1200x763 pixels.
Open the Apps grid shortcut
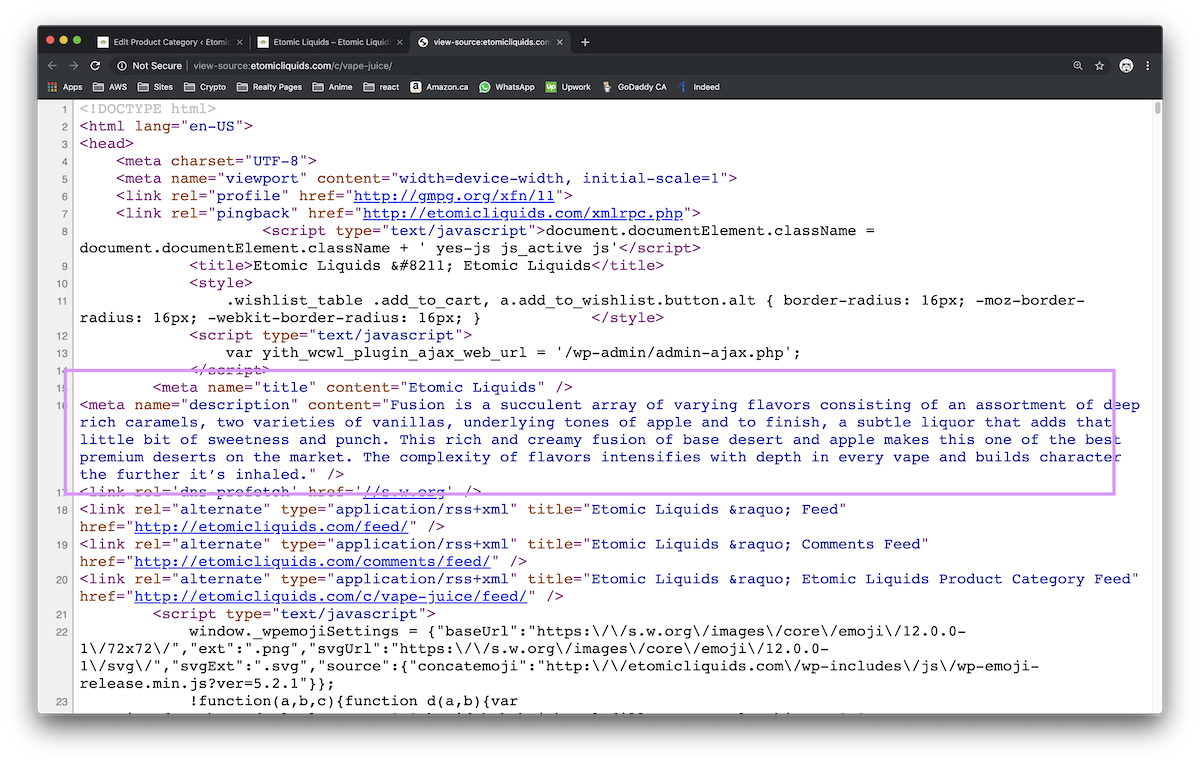[x=65, y=87]
